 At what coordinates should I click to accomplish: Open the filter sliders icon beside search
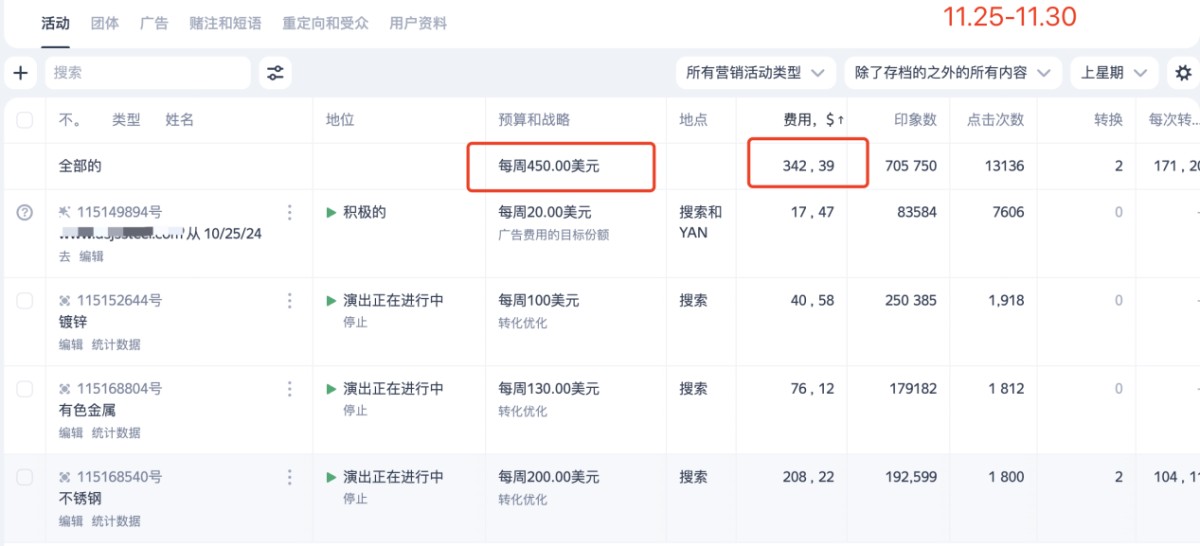(275, 73)
